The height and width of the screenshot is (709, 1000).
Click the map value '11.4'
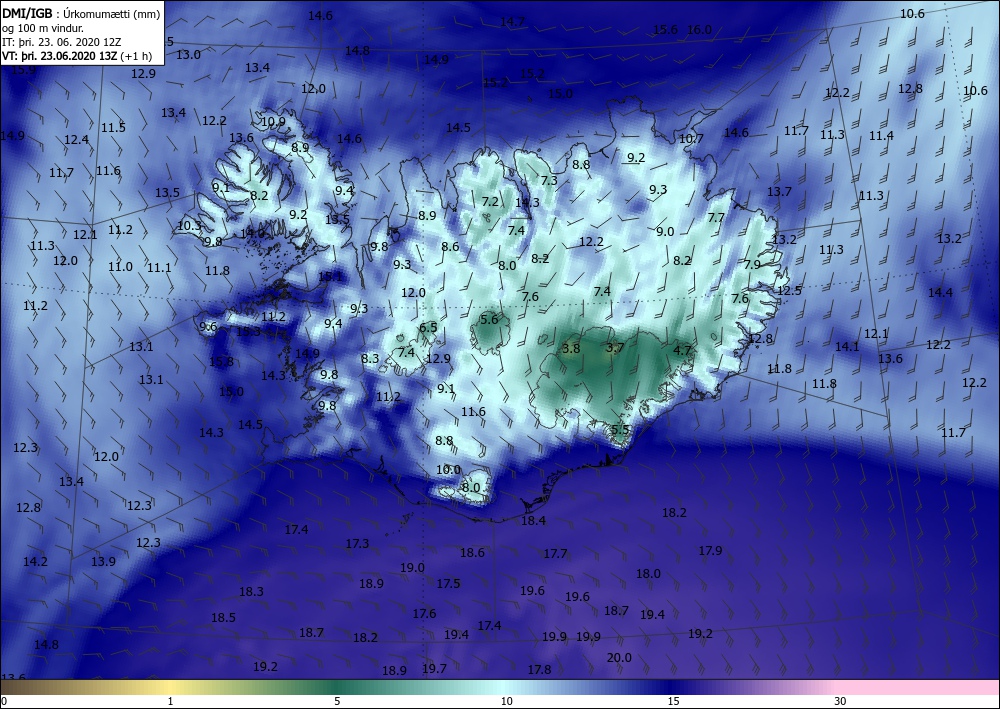point(881,135)
